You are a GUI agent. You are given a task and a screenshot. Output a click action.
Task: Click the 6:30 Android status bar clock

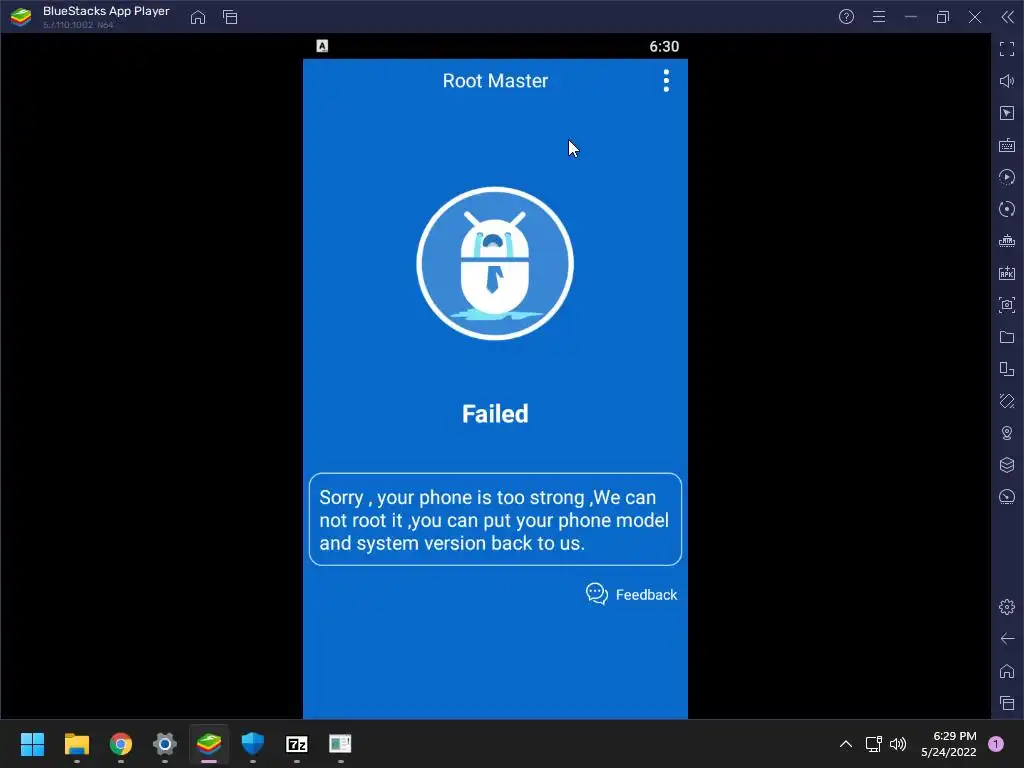coord(664,46)
